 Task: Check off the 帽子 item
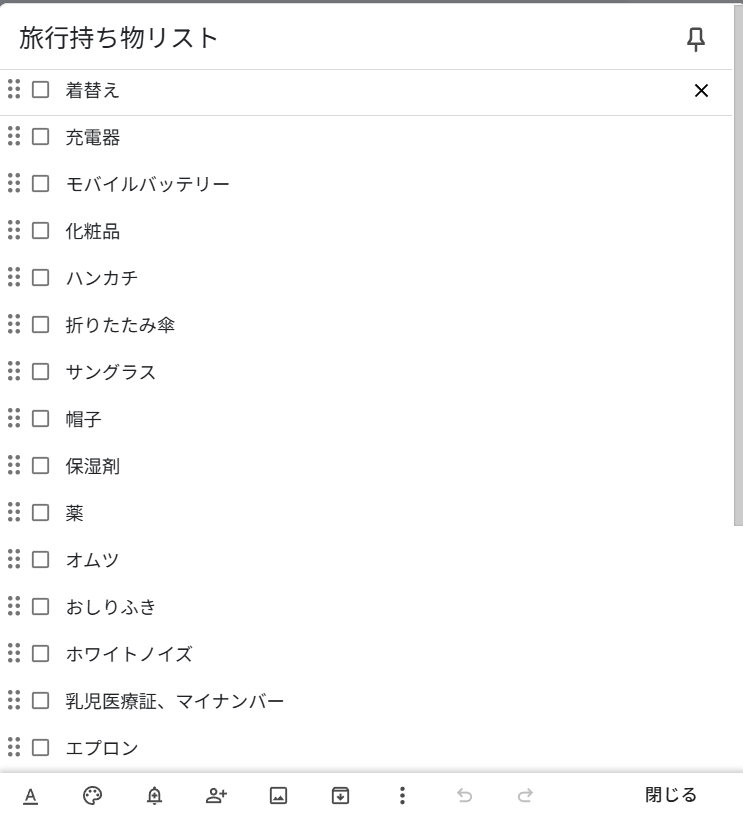pyautogui.click(x=41, y=418)
